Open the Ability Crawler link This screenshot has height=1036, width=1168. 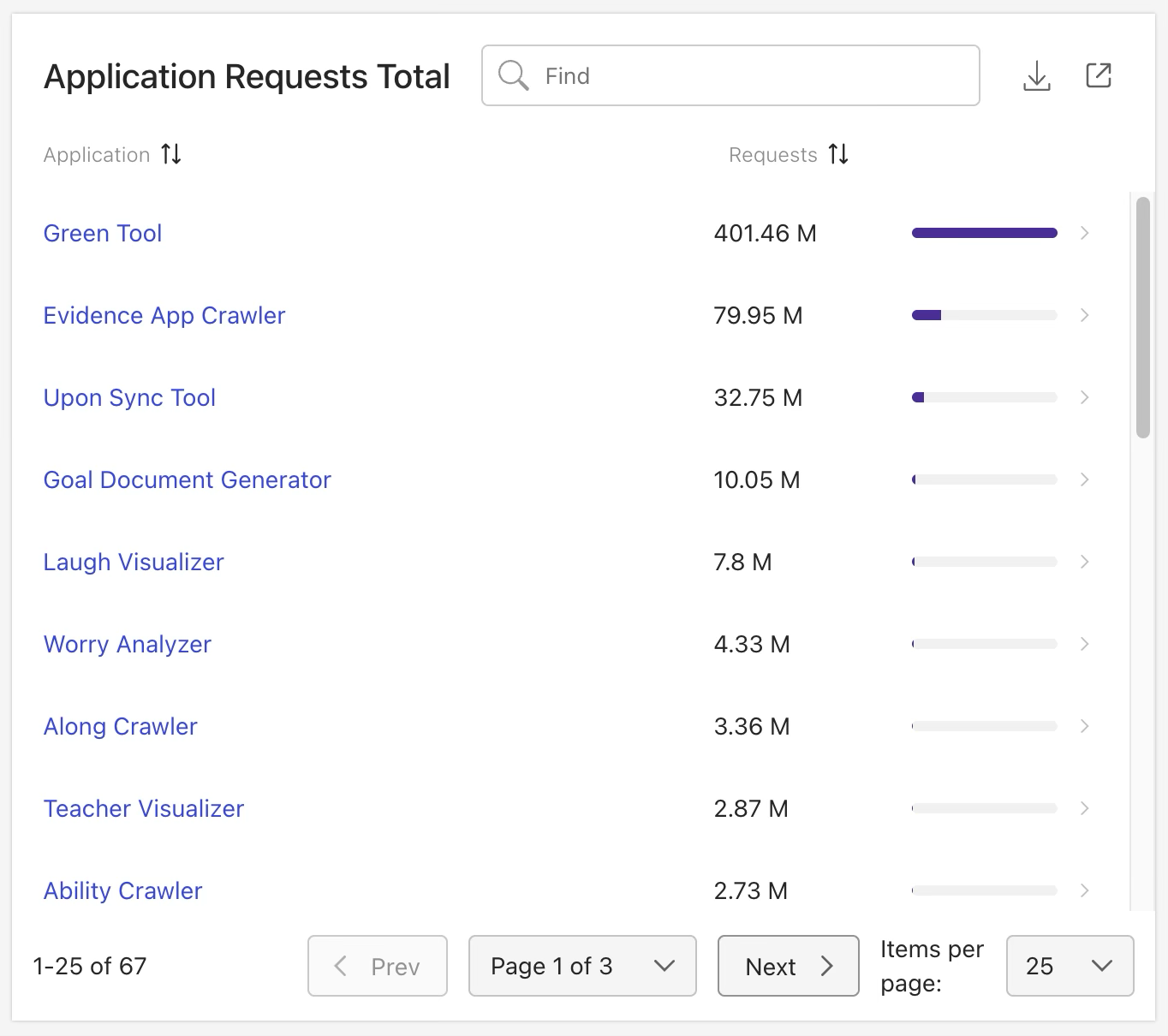click(123, 891)
